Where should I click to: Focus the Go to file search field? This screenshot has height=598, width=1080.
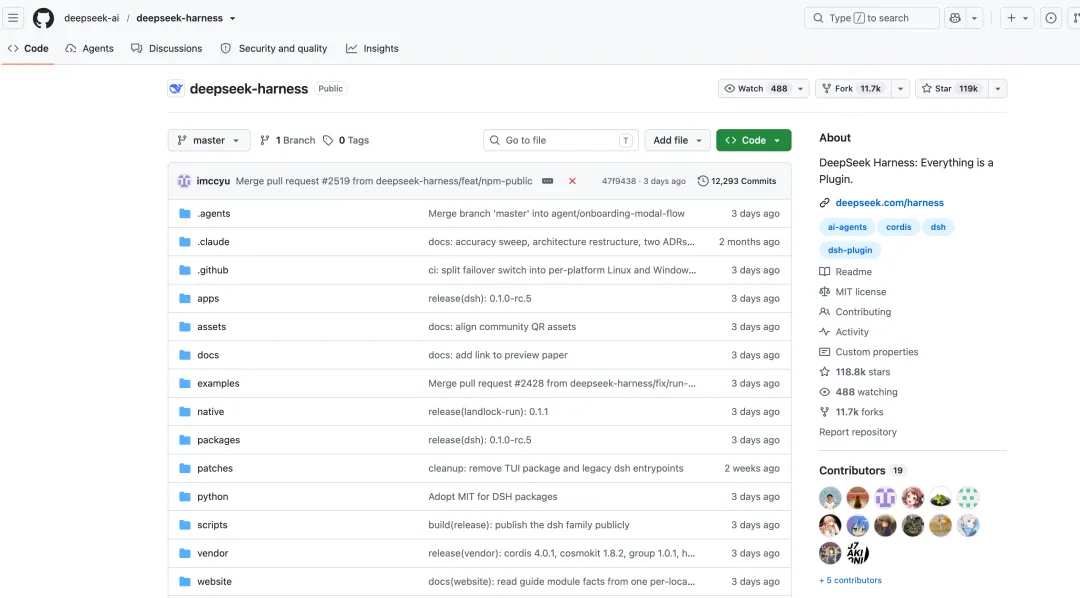(561, 140)
